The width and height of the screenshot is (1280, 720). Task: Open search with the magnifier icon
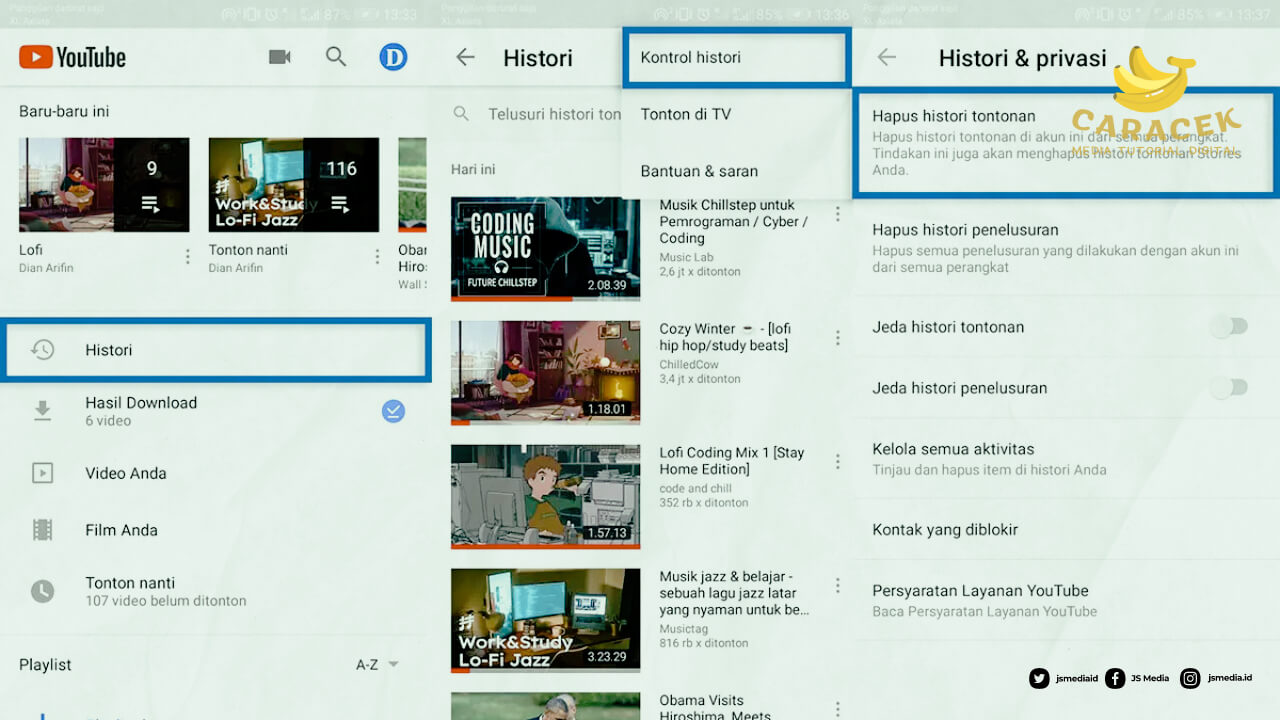336,57
